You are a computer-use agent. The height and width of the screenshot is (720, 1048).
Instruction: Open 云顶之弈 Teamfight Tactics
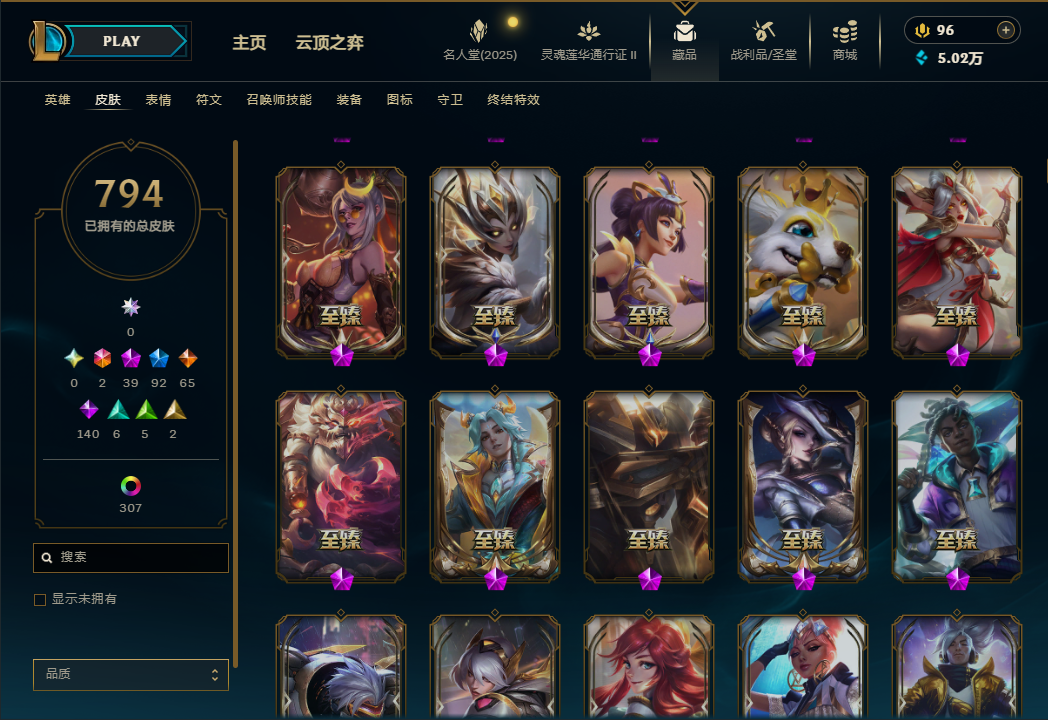click(x=330, y=43)
